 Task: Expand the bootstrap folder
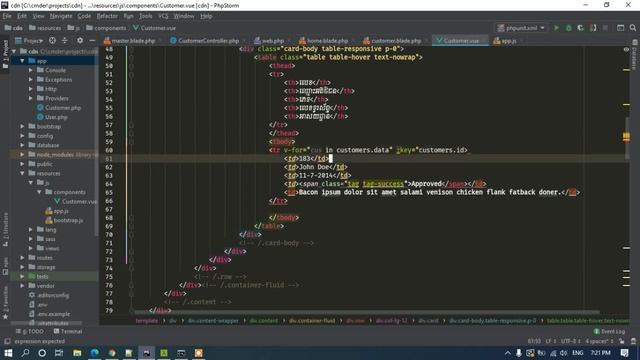[22, 127]
